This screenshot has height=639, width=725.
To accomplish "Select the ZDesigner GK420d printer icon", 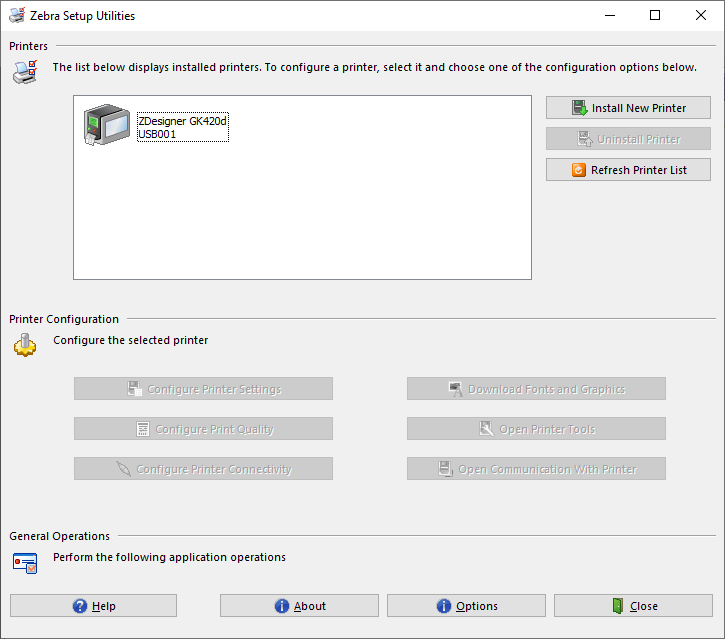I will [107, 126].
